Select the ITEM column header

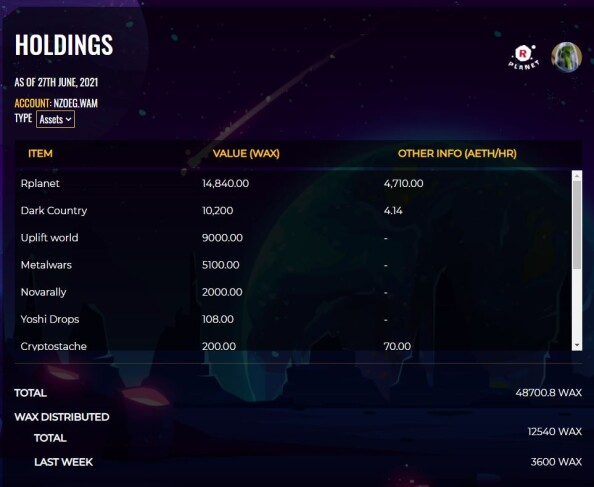[x=40, y=153]
